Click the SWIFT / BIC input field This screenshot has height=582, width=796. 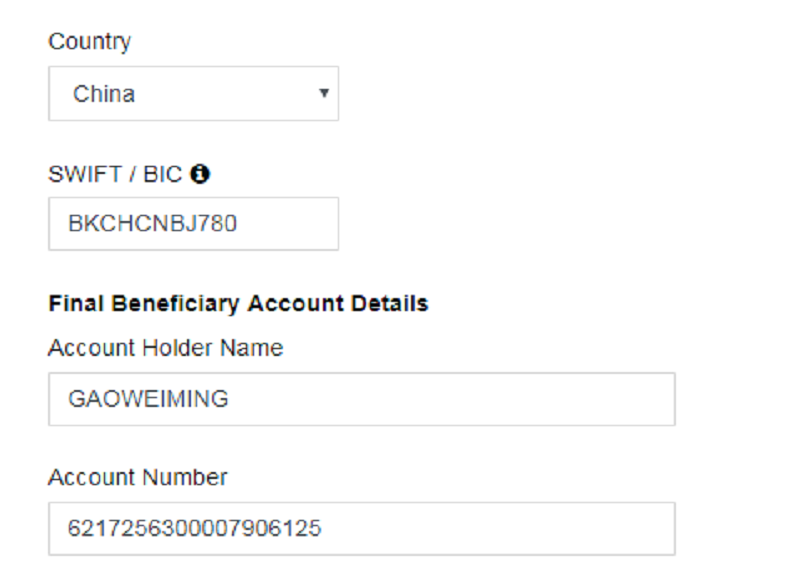pyautogui.click(x=193, y=224)
